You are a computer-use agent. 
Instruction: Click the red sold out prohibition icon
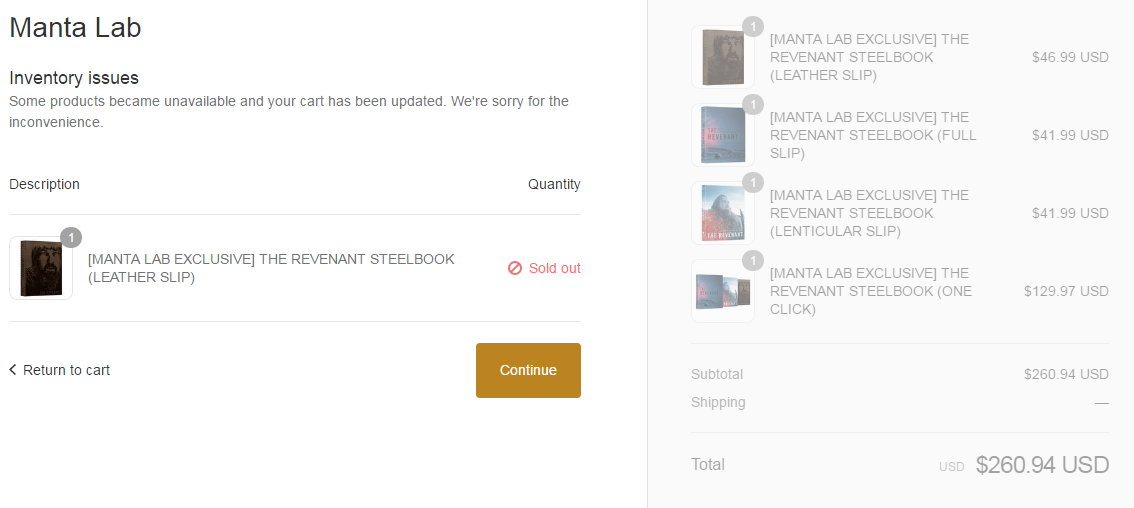[x=515, y=268]
